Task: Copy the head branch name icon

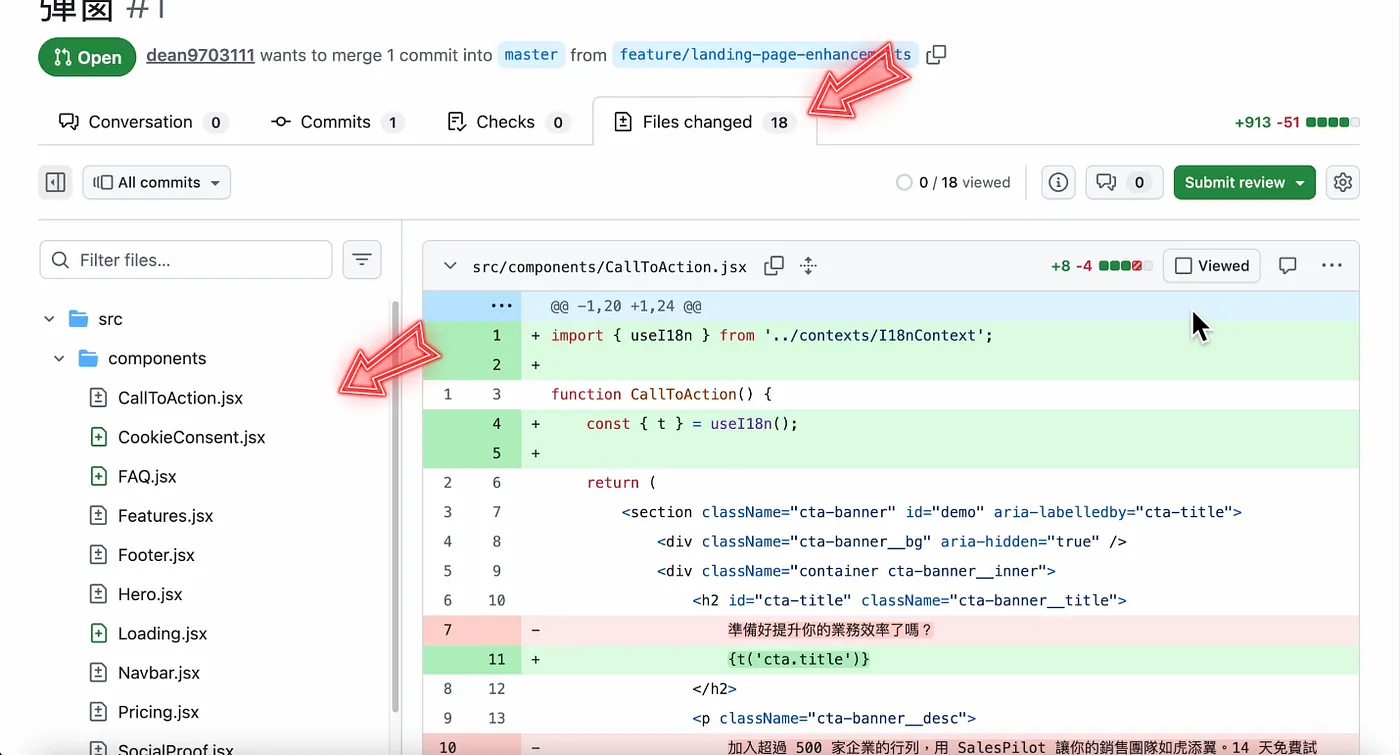Action: click(x=936, y=55)
